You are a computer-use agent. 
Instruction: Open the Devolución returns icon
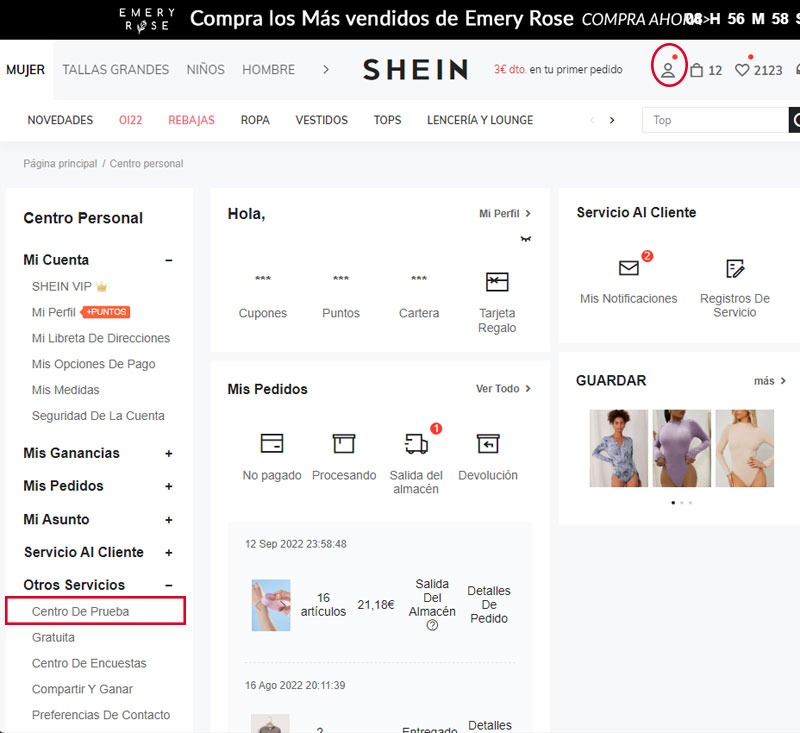coord(488,443)
